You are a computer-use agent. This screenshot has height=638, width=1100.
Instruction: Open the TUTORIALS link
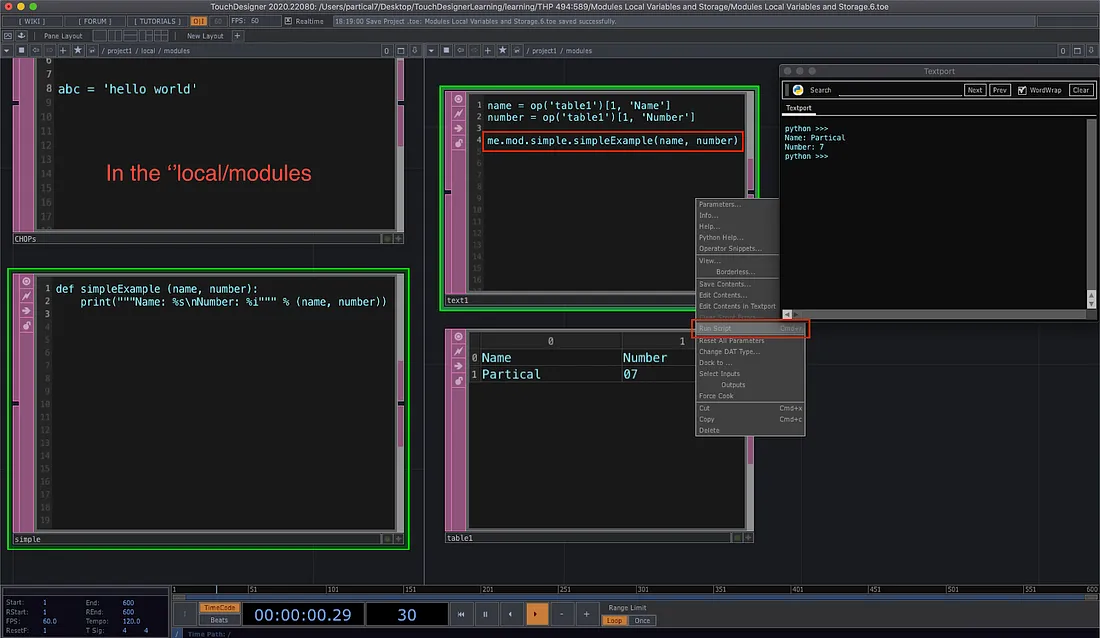(x=159, y=21)
